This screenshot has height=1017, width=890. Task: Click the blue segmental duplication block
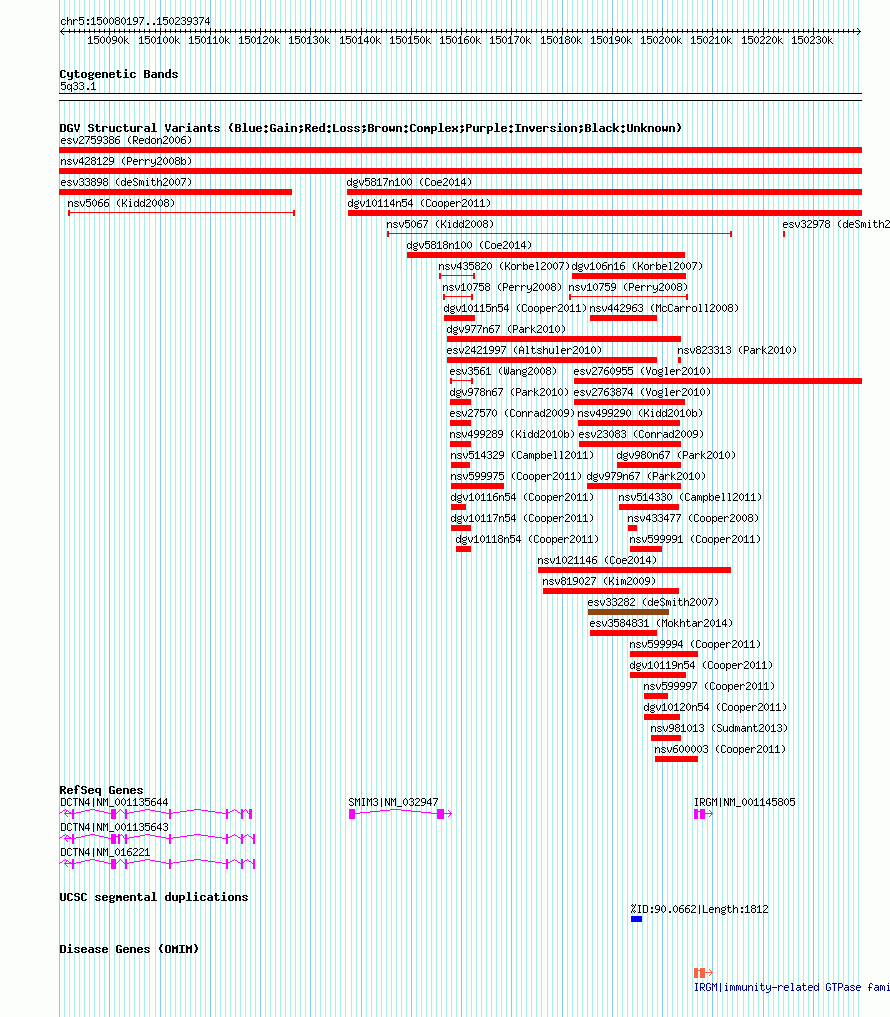[636, 919]
